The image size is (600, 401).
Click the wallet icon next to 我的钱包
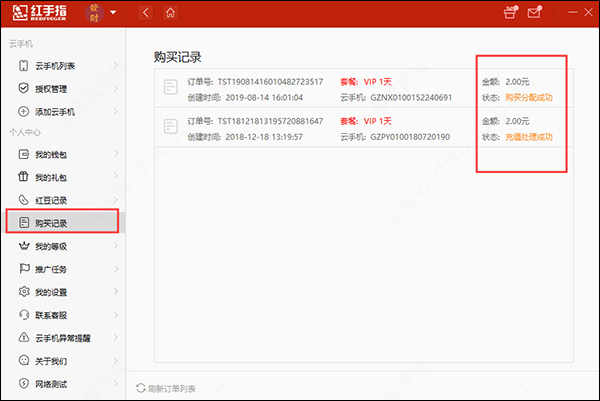[23, 154]
